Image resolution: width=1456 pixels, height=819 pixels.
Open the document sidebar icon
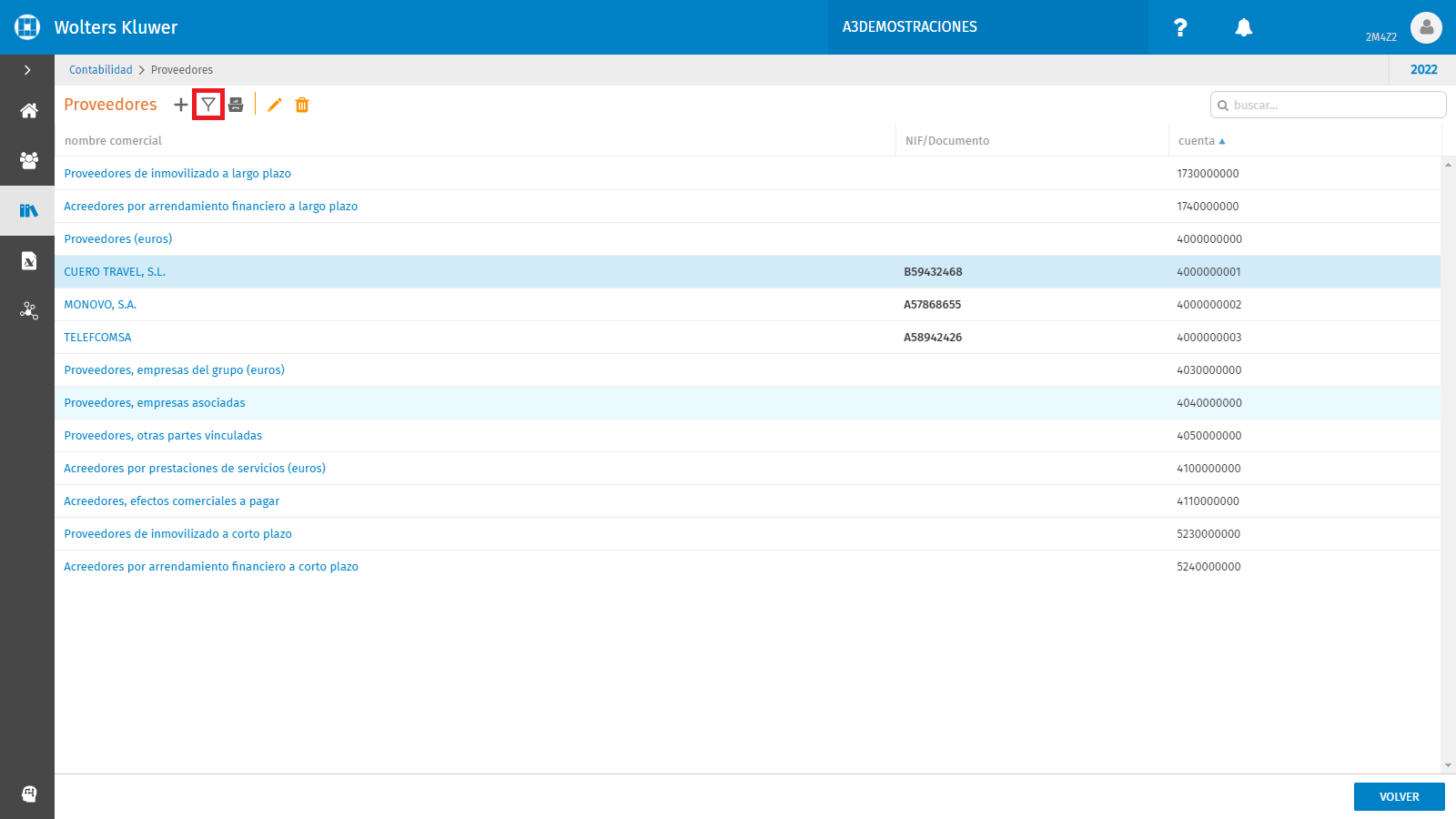point(29,261)
